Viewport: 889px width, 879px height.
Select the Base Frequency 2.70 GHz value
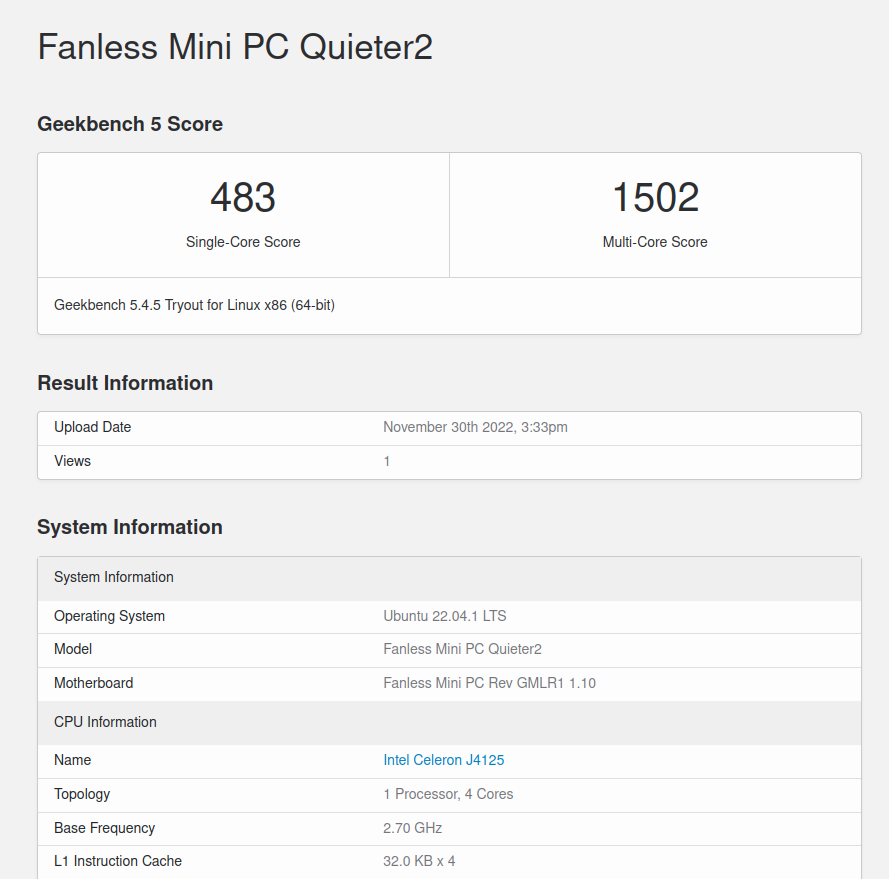pyautogui.click(x=412, y=828)
